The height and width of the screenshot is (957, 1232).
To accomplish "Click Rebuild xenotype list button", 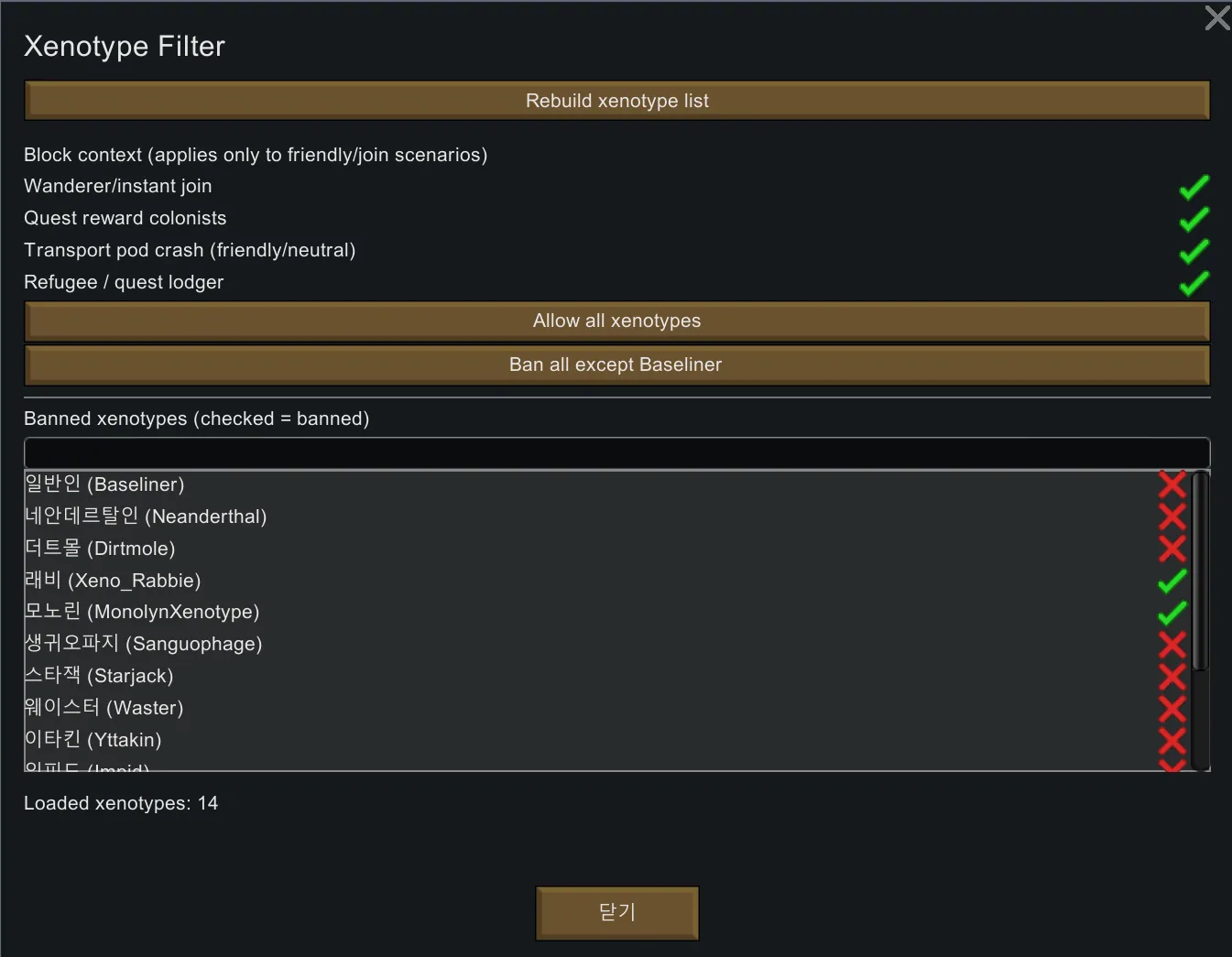I will tap(616, 101).
